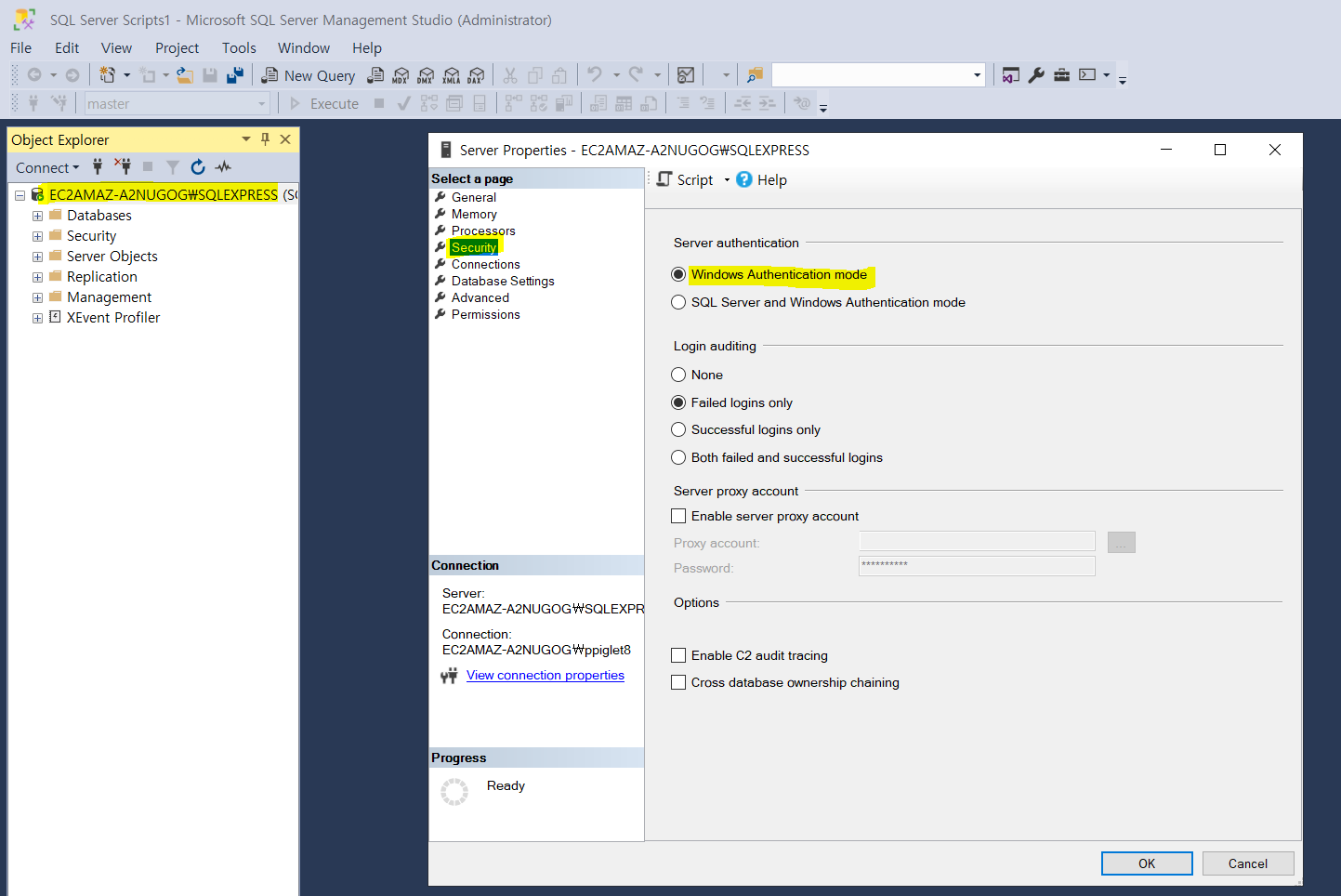Expand the XEvent Profiler node
Image resolution: width=1341 pixels, height=896 pixels.
[37, 318]
